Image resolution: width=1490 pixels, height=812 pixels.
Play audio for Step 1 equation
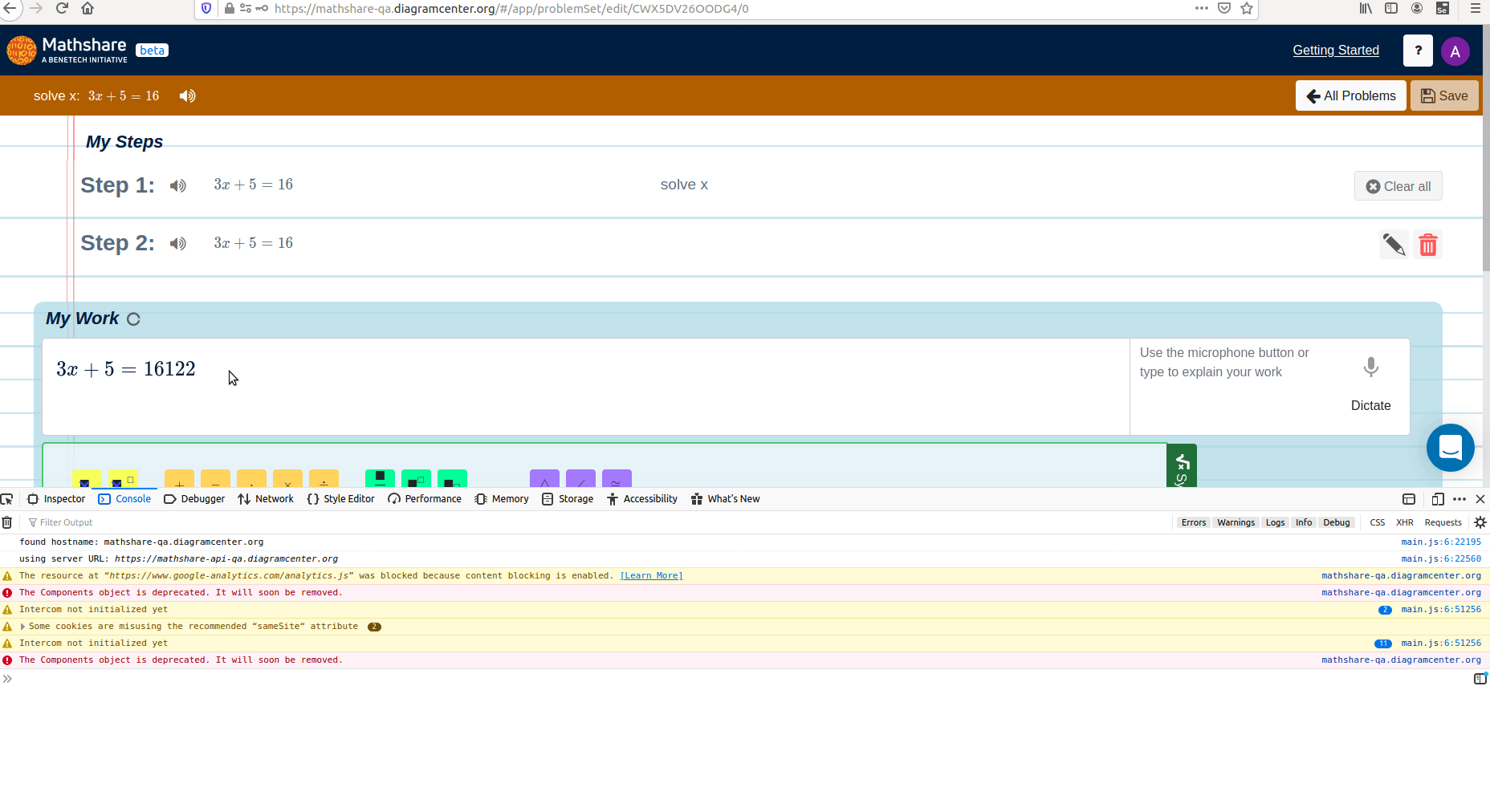coord(177,185)
